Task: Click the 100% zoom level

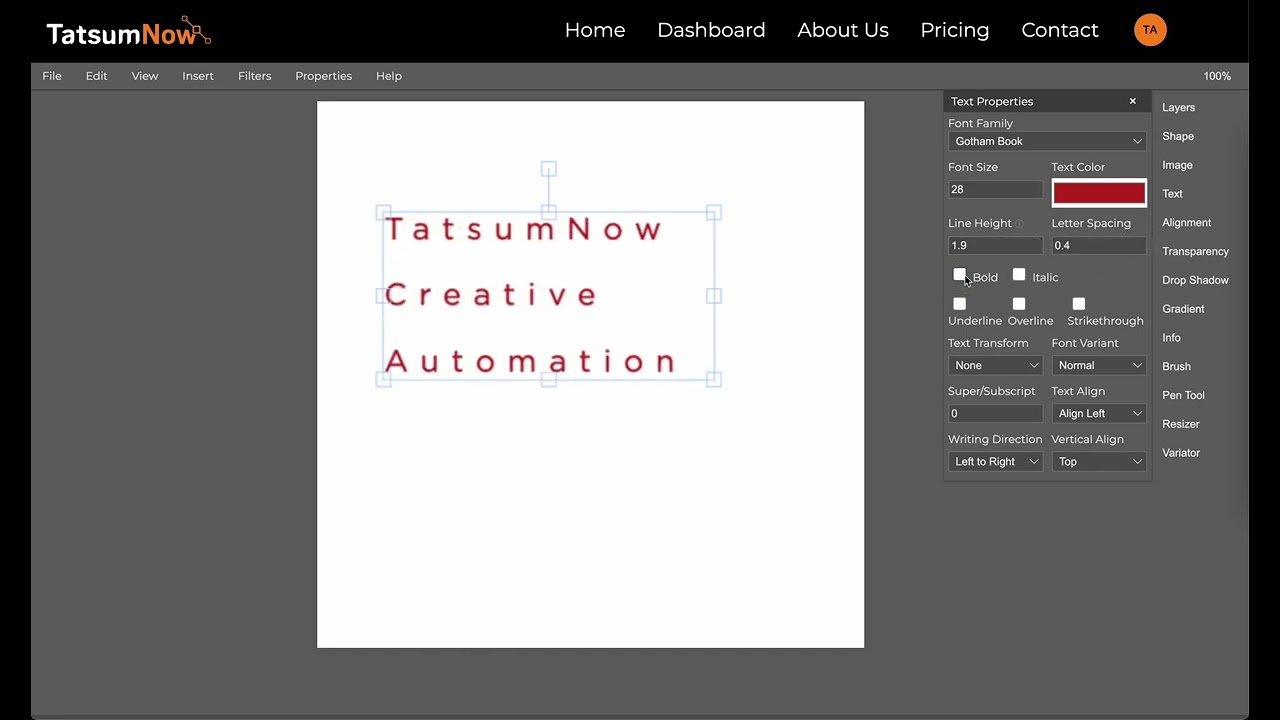Action: pos(1217,76)
